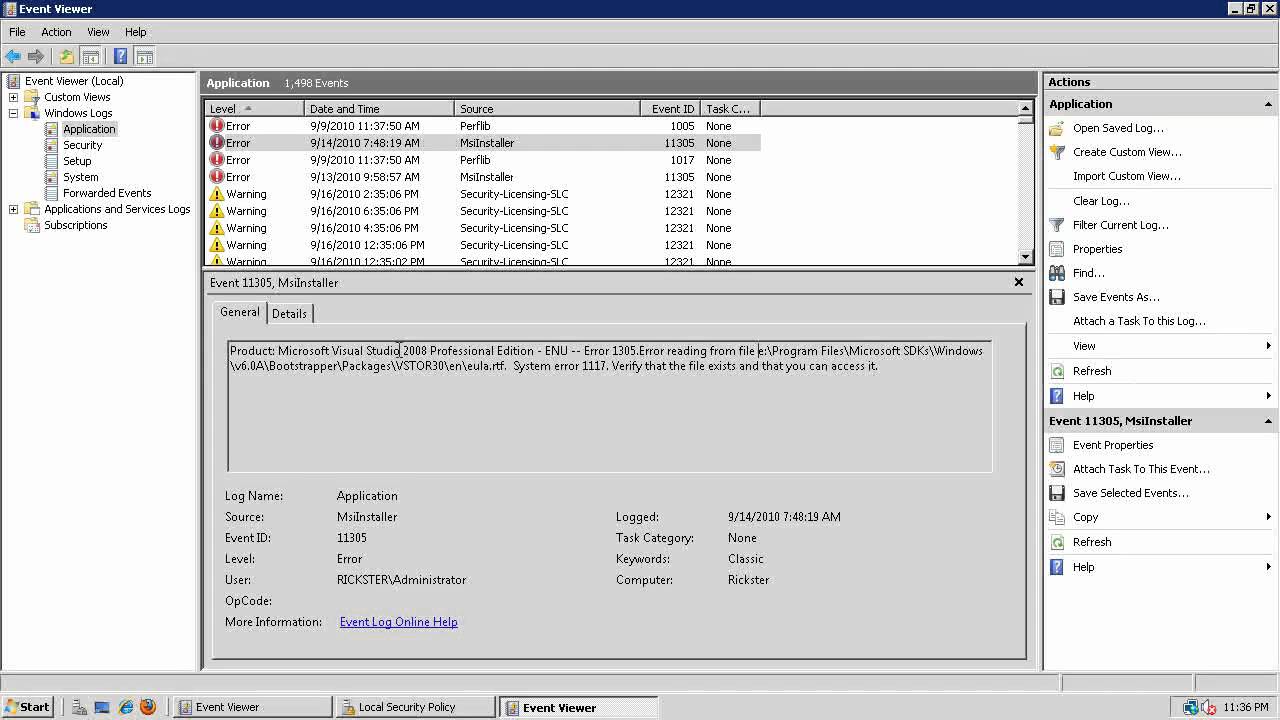The width and height of the screenshot is (1280, 720).
Task: Switch to the General tab
Action: pyautogui.click(x=240, y=312)
